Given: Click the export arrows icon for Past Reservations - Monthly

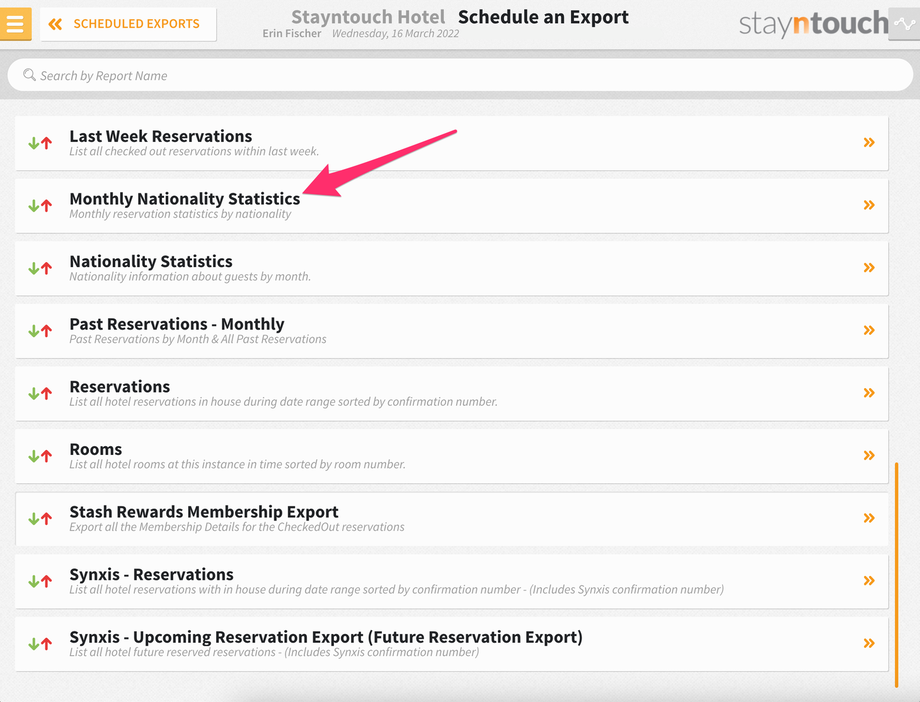Looking at the screenshot, I should tap(40, 330).
